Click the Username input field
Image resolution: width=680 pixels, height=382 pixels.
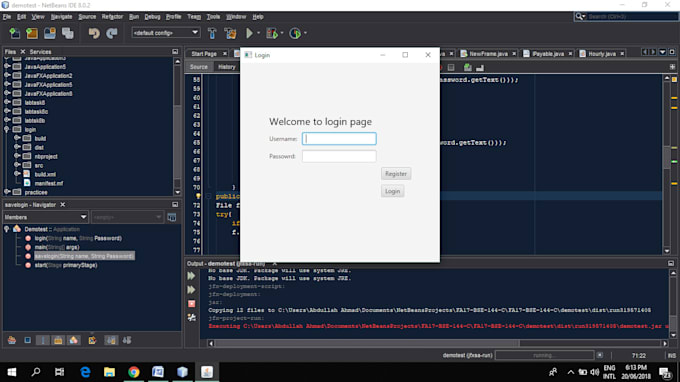click(339, 139)
